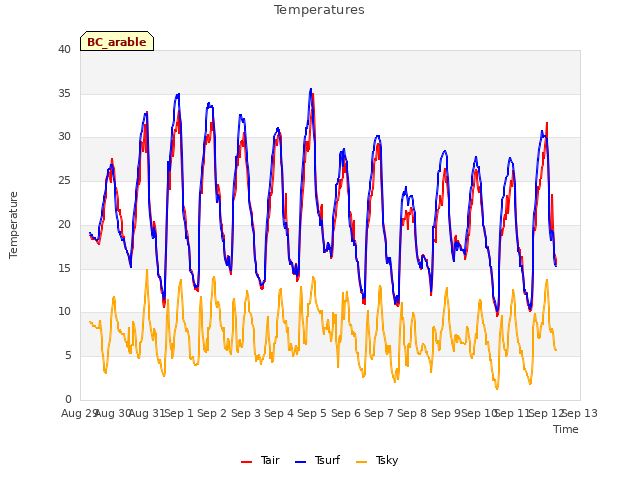Click the Sep 4 x-axis label

(x=279, y=413)
